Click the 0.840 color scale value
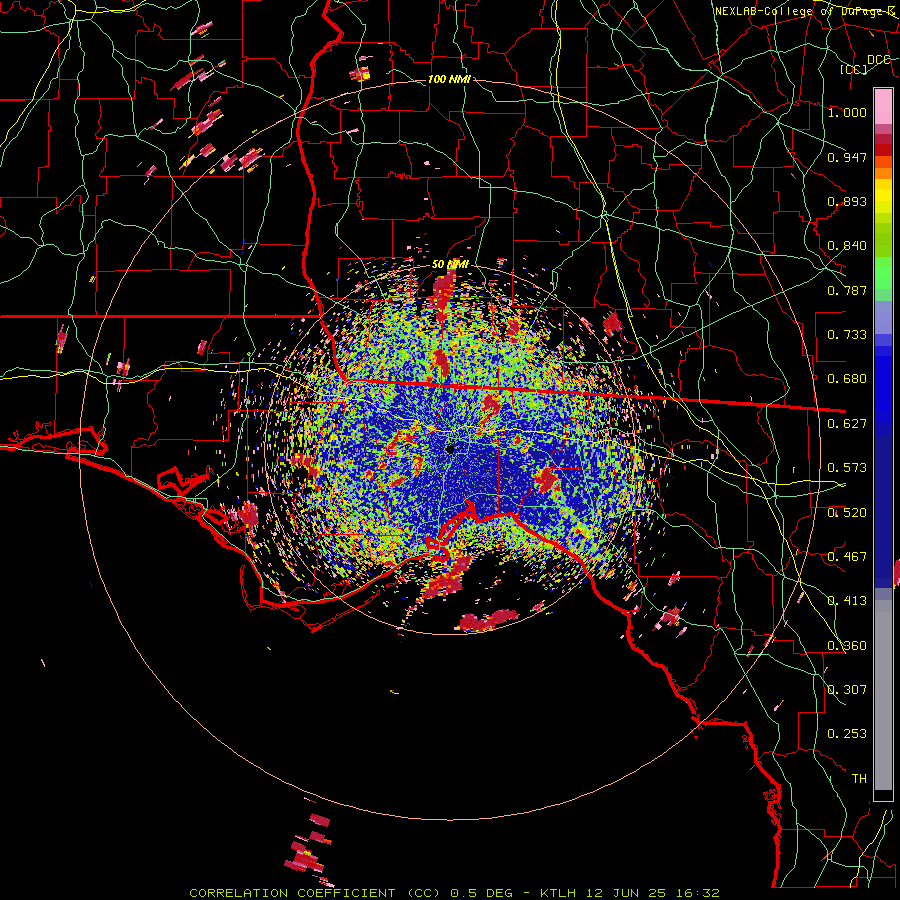This screenshot has height=900, width=900. point(847,246)
